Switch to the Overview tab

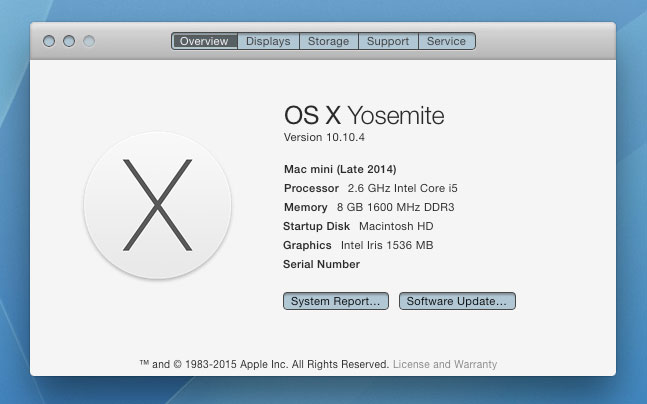point(204,41)
